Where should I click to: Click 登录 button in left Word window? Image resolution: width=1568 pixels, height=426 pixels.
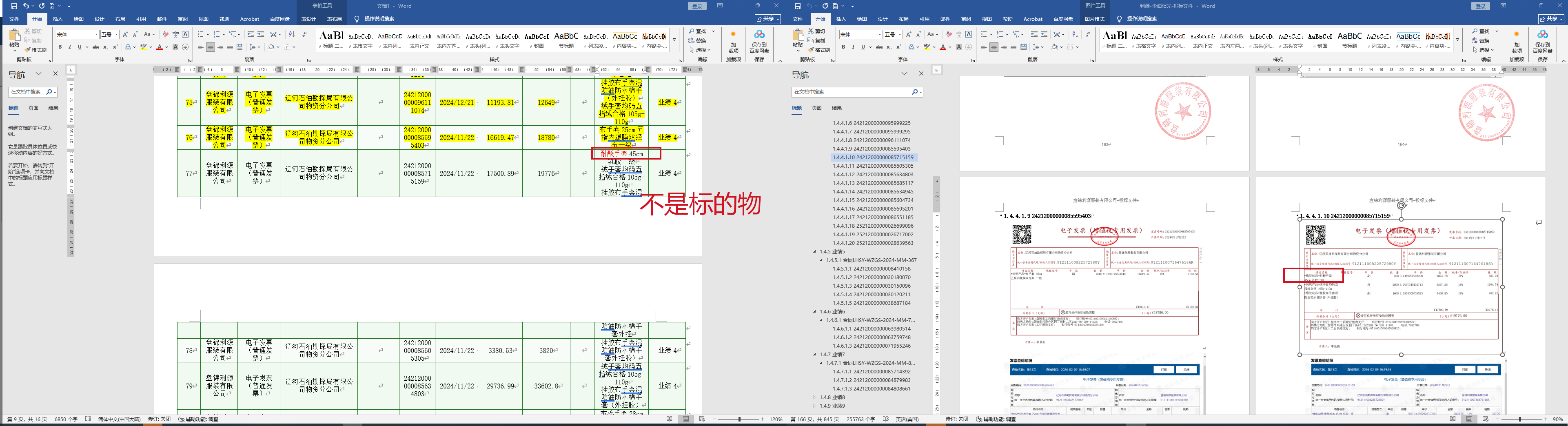[697, 6]
